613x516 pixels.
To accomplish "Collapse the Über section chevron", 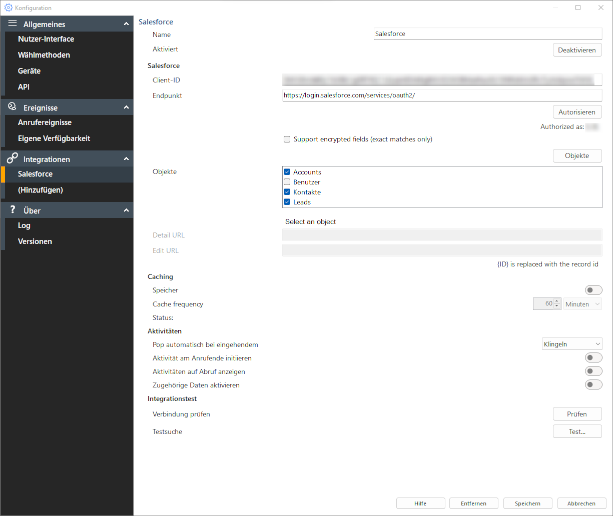I will pos(126,210).
